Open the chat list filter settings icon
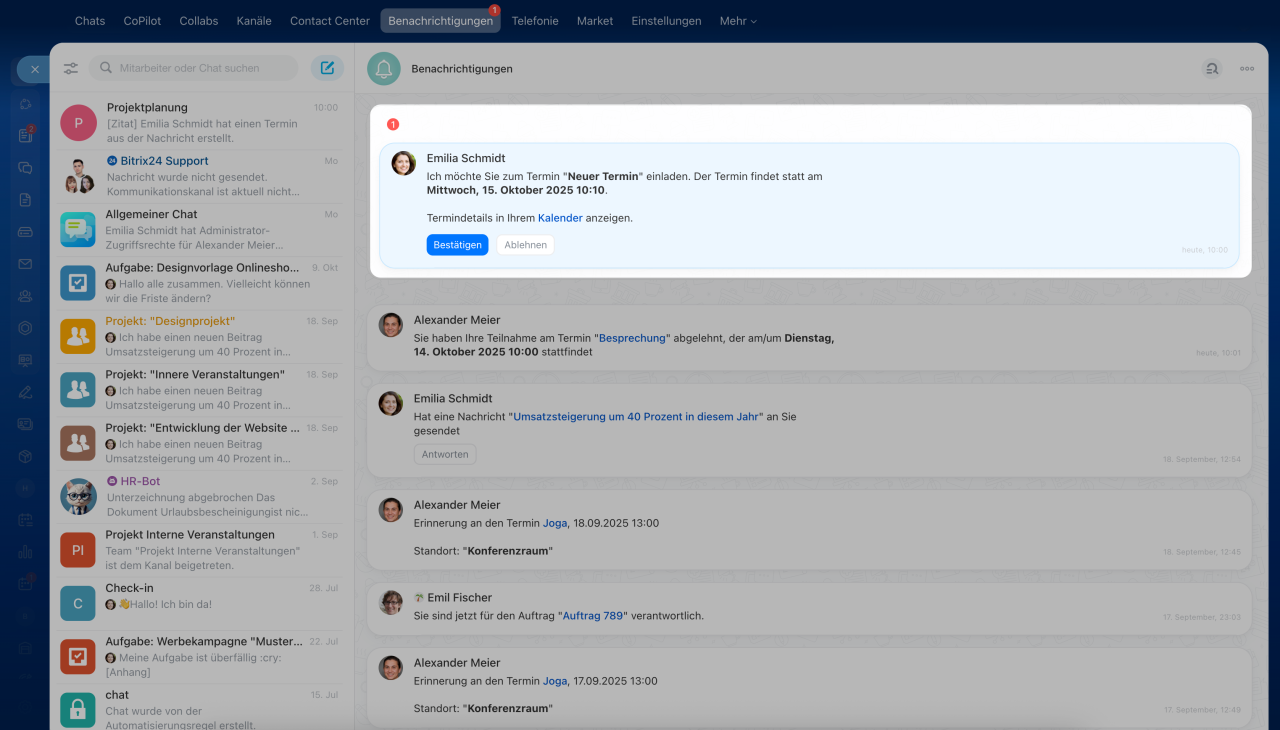1280x730 pixels. pos(71,68)
